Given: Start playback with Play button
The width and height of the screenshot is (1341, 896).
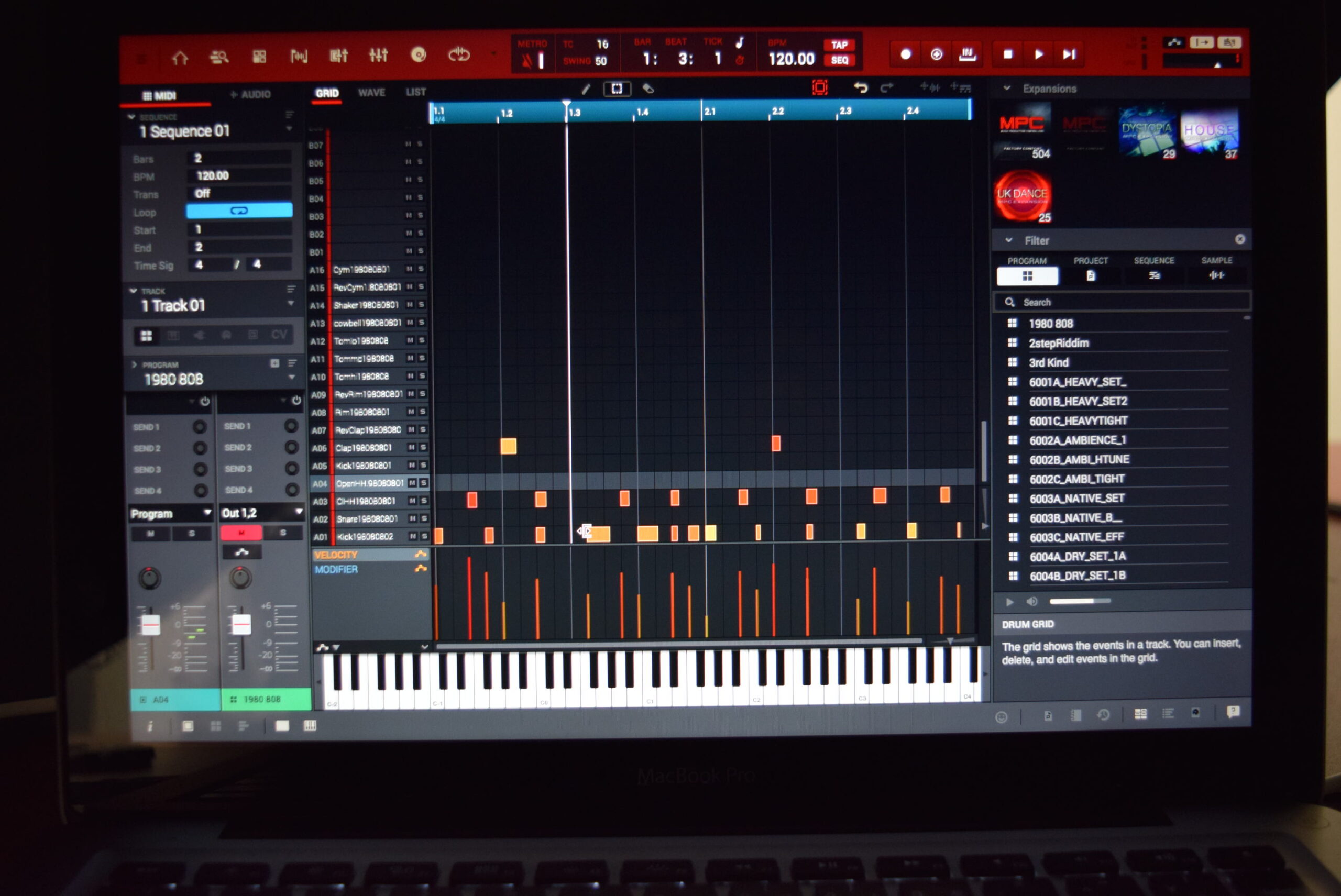Looking at the screenshot, I should (x=1039, y=54).
